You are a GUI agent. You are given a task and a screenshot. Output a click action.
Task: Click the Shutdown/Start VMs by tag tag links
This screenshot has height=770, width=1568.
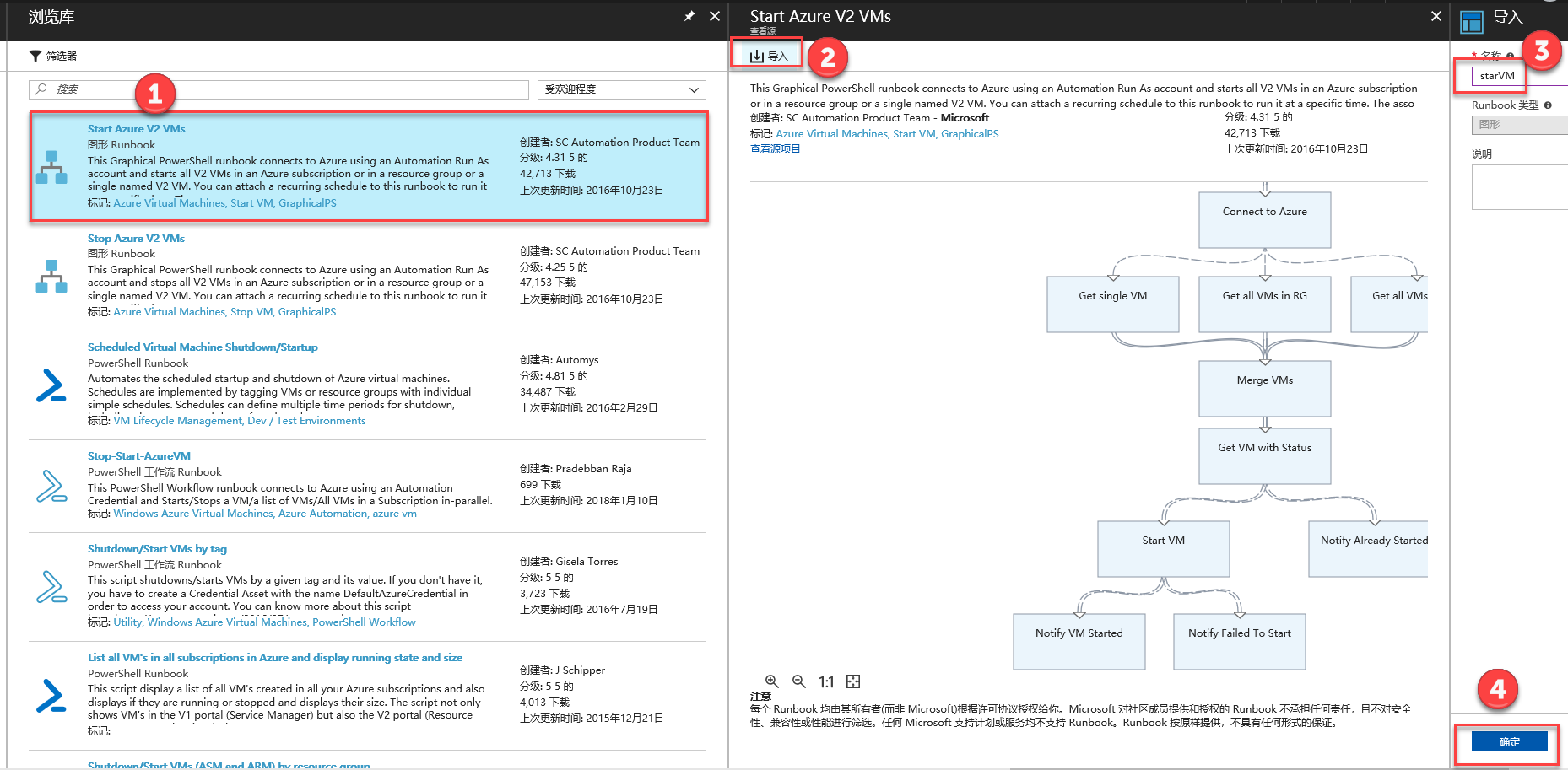click(264, 622)
